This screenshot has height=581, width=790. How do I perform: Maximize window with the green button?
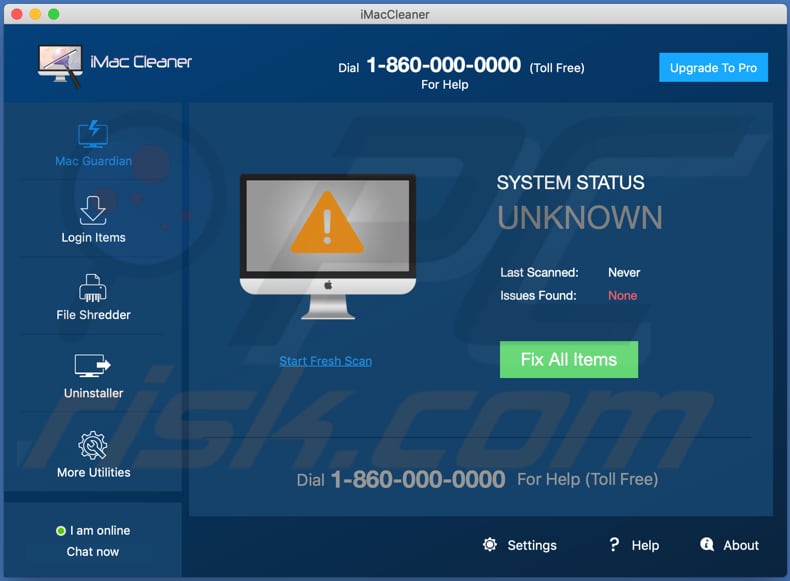tap(53, 14)
